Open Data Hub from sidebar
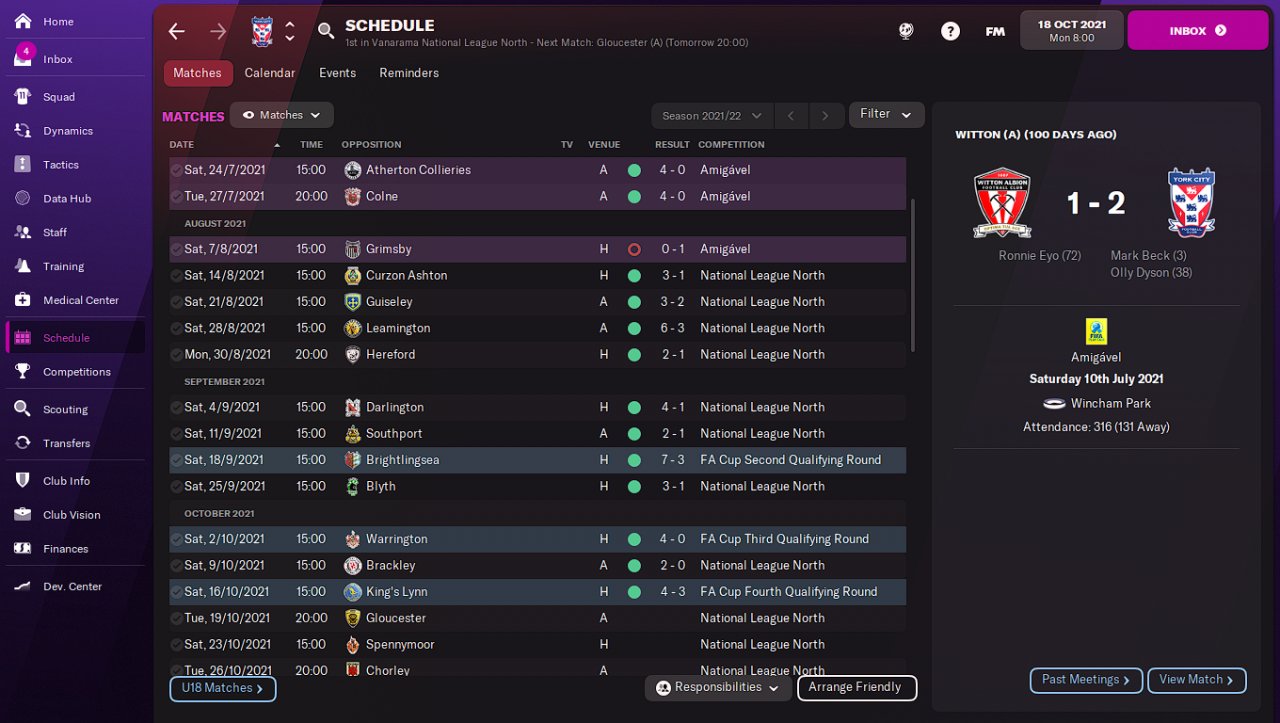Image resolution: width=1280 pixels, height=723 pixels. (66, 199)
